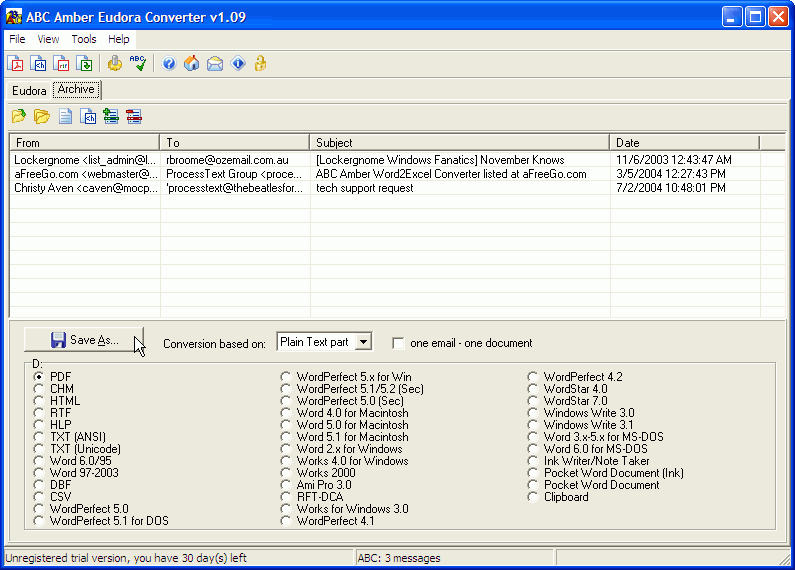The width and height of the screenshot is (795, 570).
Task: Open the File menu
Action: (17, 39)
